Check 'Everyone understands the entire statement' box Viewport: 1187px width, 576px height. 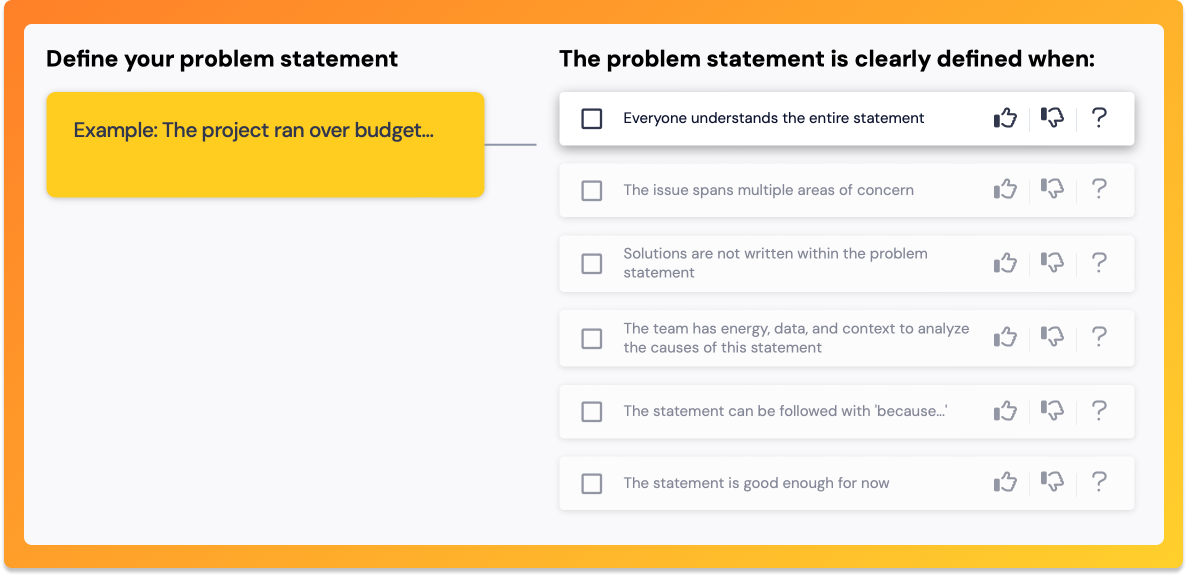tap(592, 119)
